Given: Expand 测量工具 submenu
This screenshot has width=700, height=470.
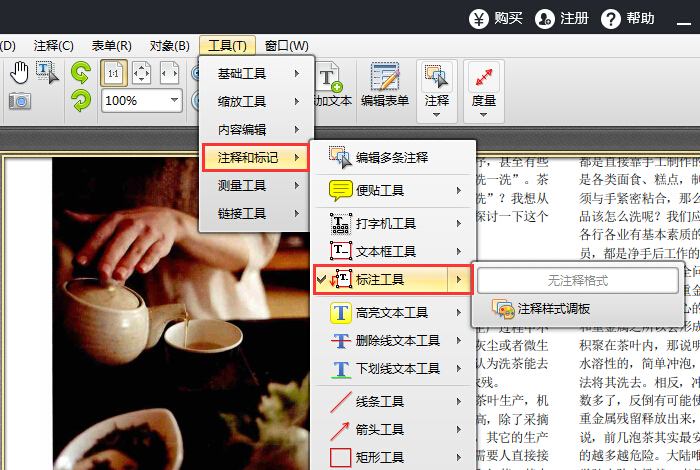Looking at the screenshot, I should pyautogui.click(x=256, y=185).
